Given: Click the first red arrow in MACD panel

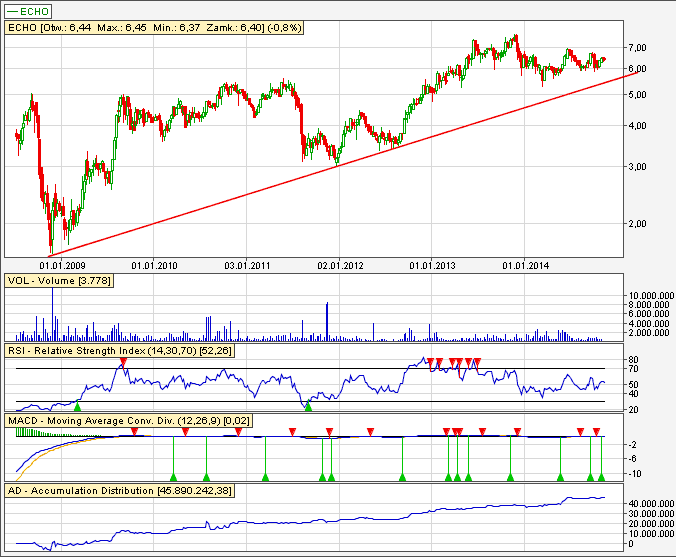Looking at the screenshot, I should point(135,432).
